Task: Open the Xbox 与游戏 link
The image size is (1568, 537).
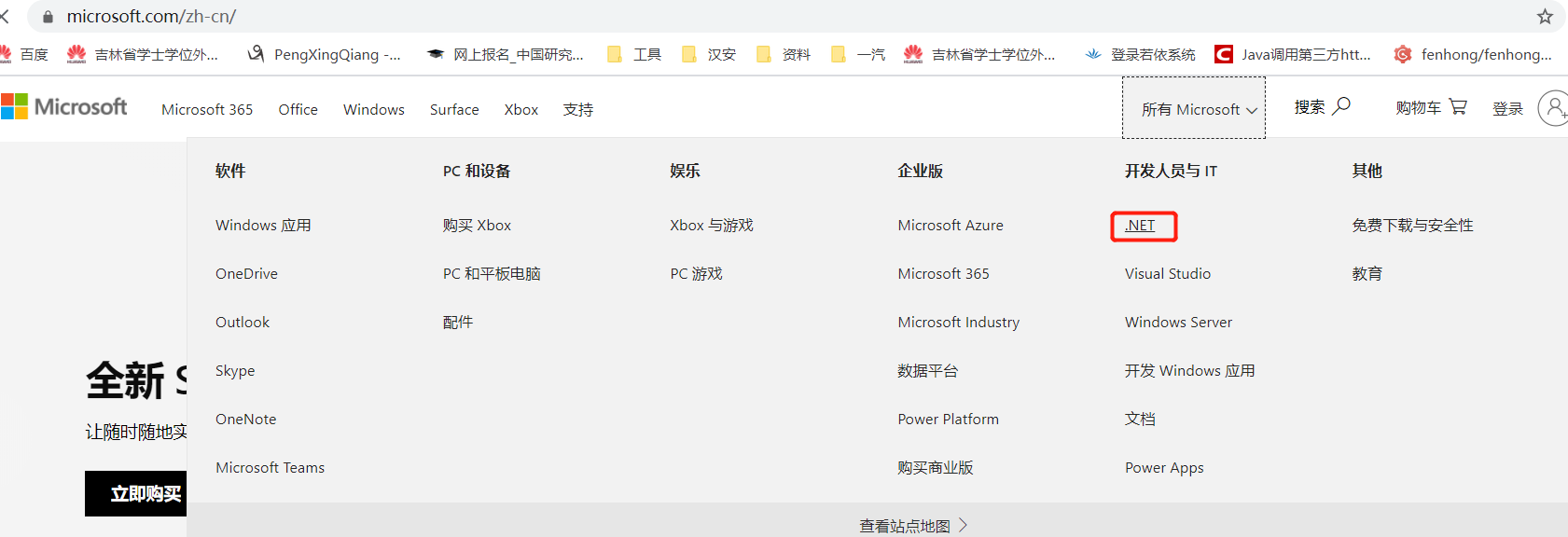Action: 711,226
